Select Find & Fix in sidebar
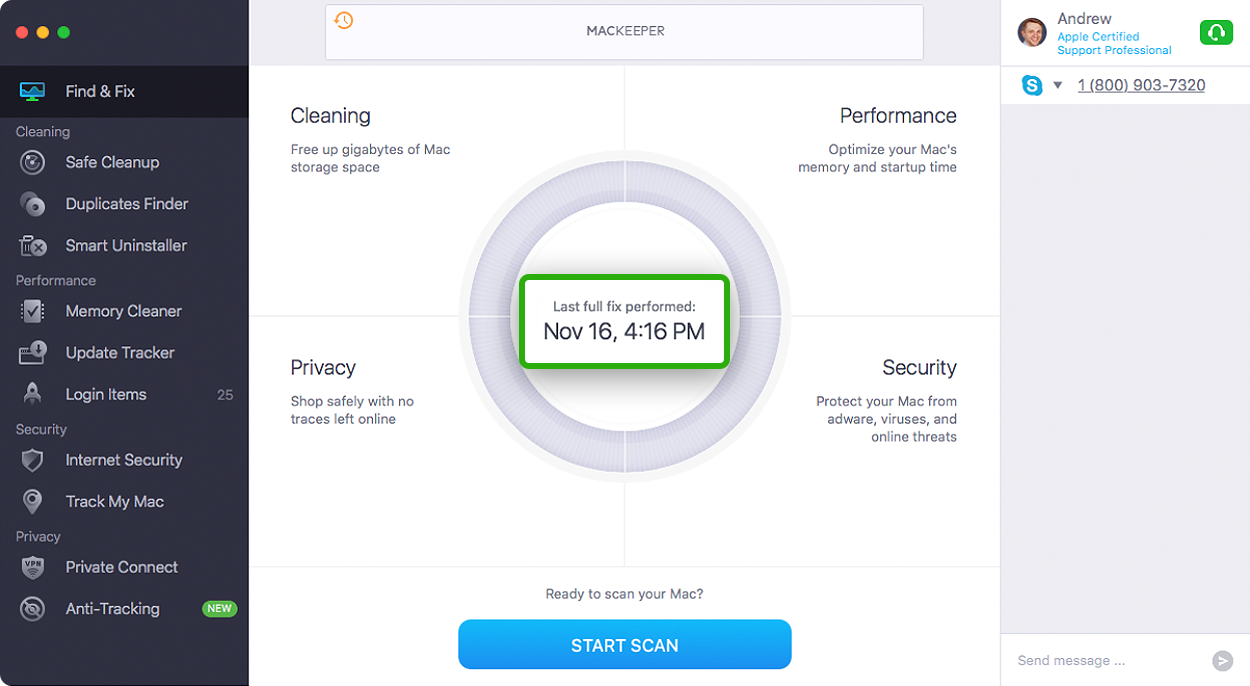 click(124, 91)
